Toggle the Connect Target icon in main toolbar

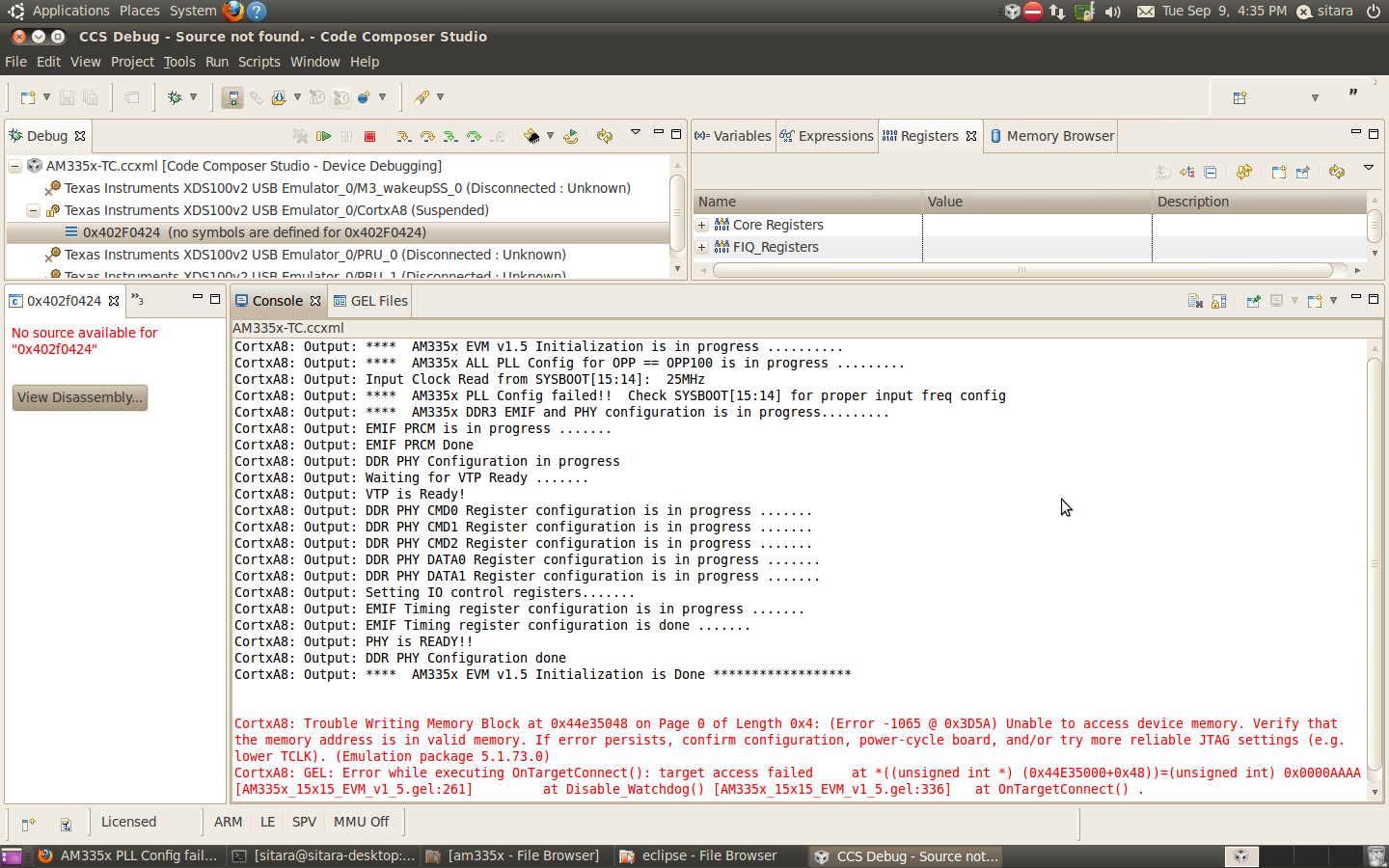[232, 97]
